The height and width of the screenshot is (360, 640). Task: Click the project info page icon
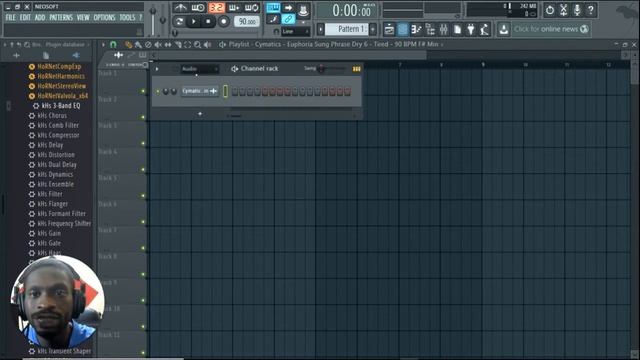click(457, 29)
